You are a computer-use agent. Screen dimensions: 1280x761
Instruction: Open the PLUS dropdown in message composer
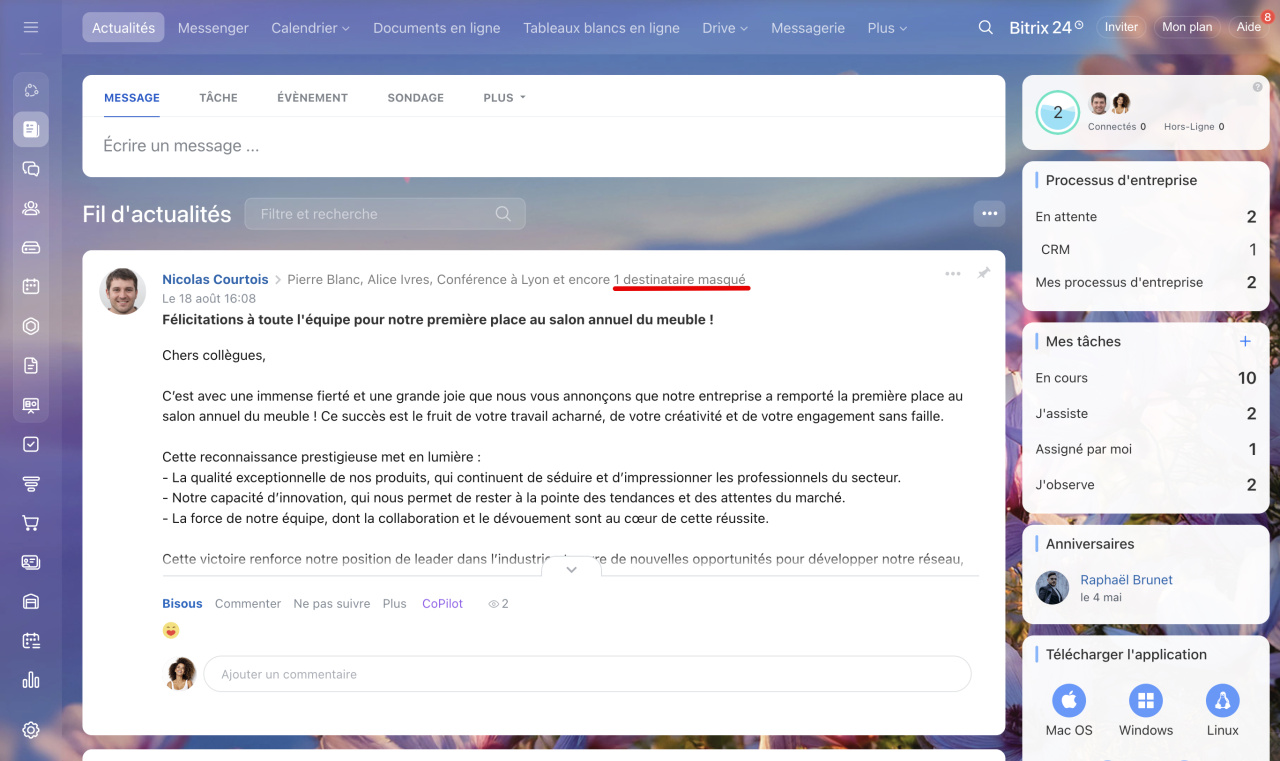click(504, 98)
